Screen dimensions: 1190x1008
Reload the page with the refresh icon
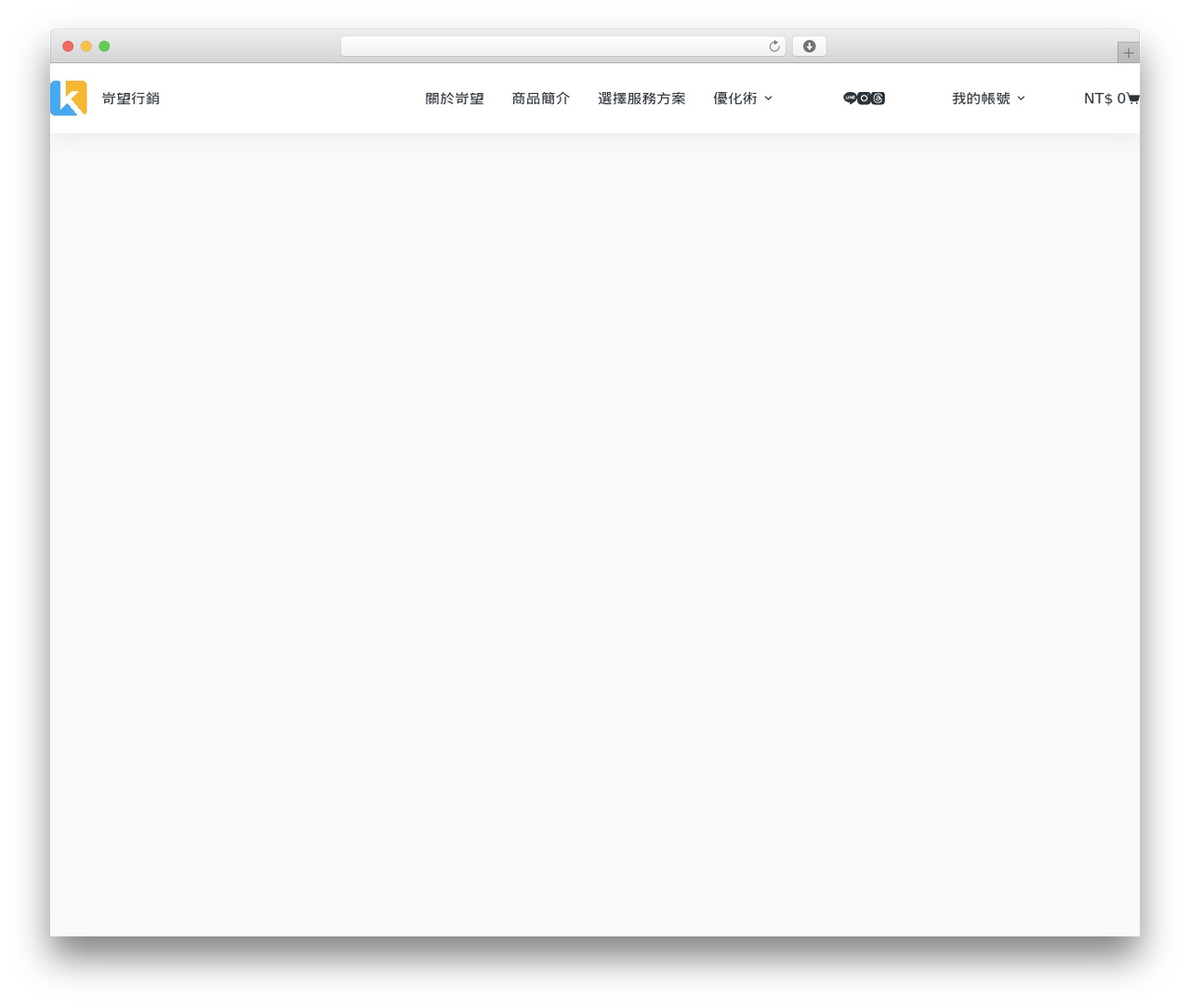click(x=773, y=46)
